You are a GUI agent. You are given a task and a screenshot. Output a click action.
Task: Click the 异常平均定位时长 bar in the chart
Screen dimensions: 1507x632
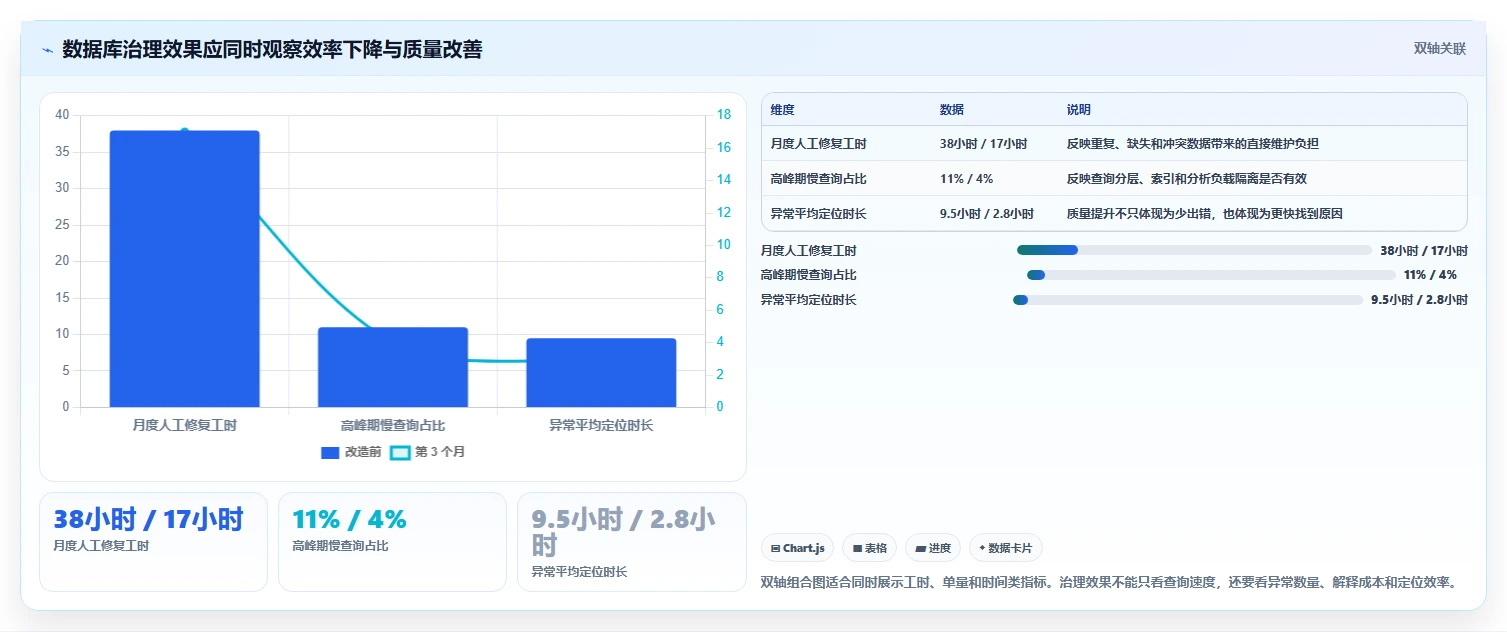(x=601, y=372)
